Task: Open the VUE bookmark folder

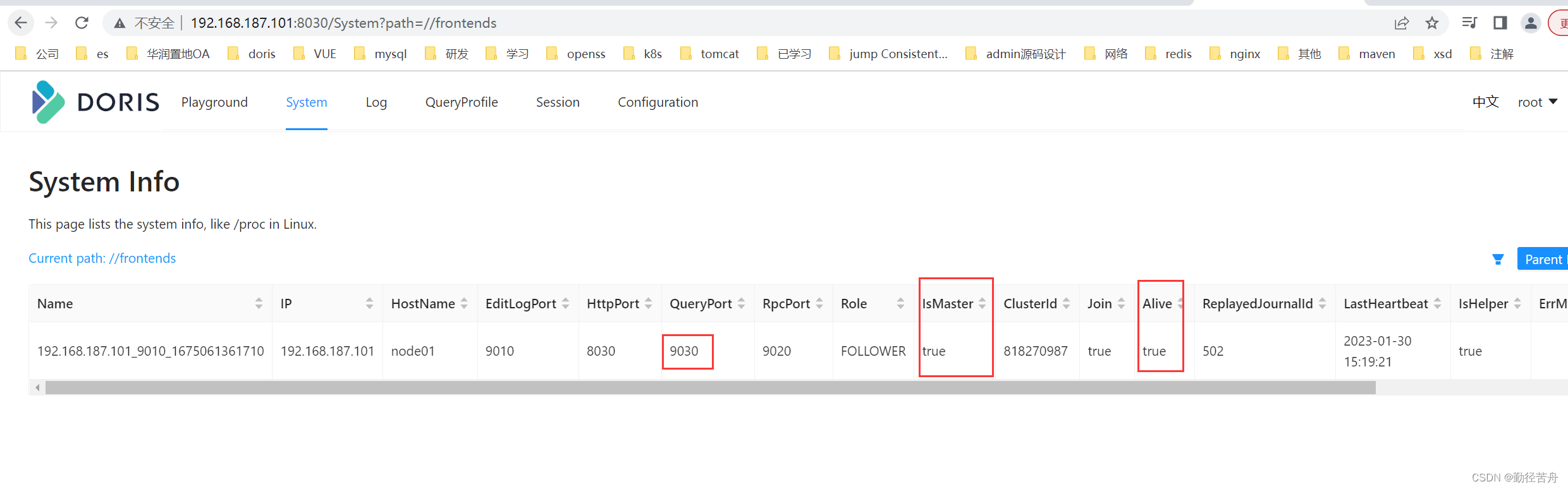Action: [315, 54]
